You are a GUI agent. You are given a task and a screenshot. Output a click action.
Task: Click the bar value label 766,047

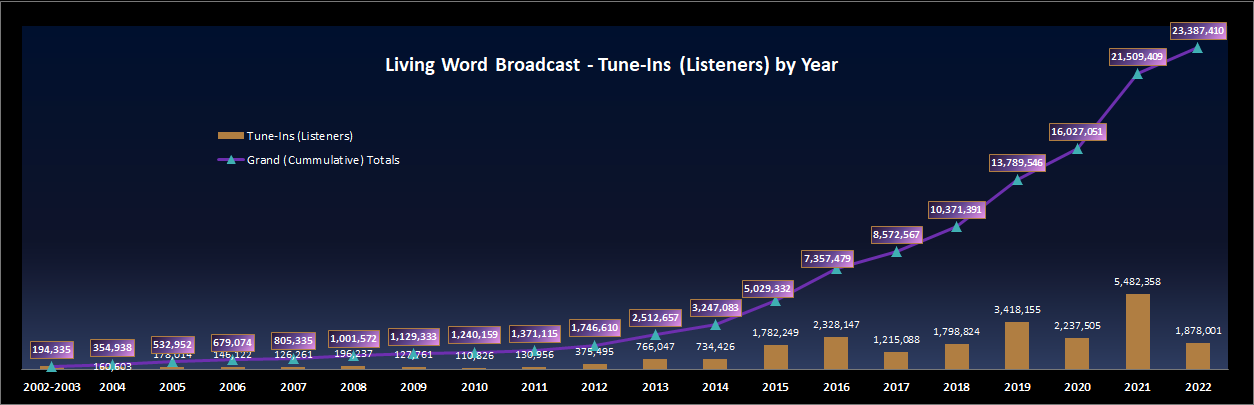pos(656,346)
